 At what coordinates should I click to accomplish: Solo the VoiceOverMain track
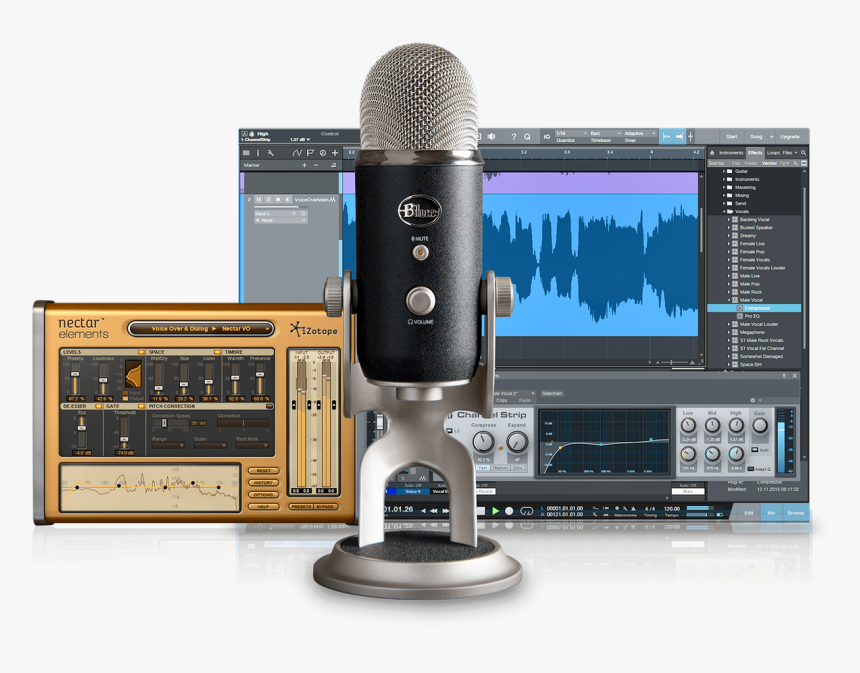click(x=268, y=200)
